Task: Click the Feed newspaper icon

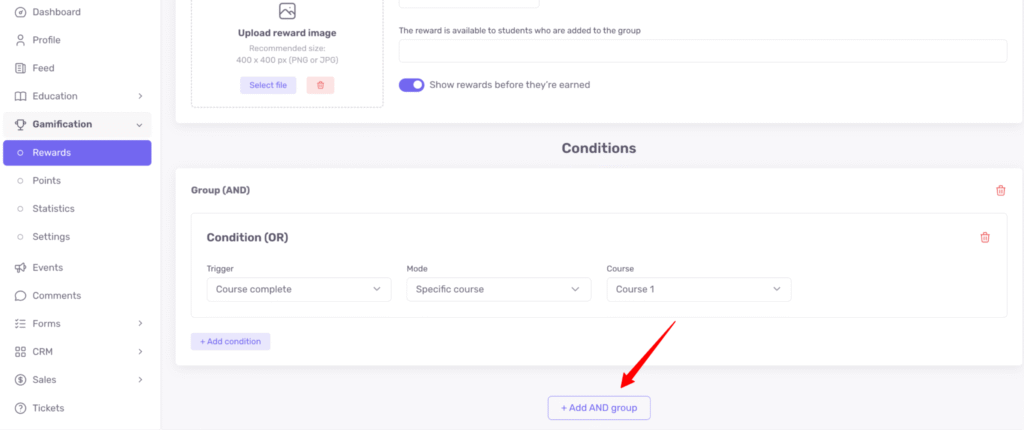Action: tap(21, 68)
